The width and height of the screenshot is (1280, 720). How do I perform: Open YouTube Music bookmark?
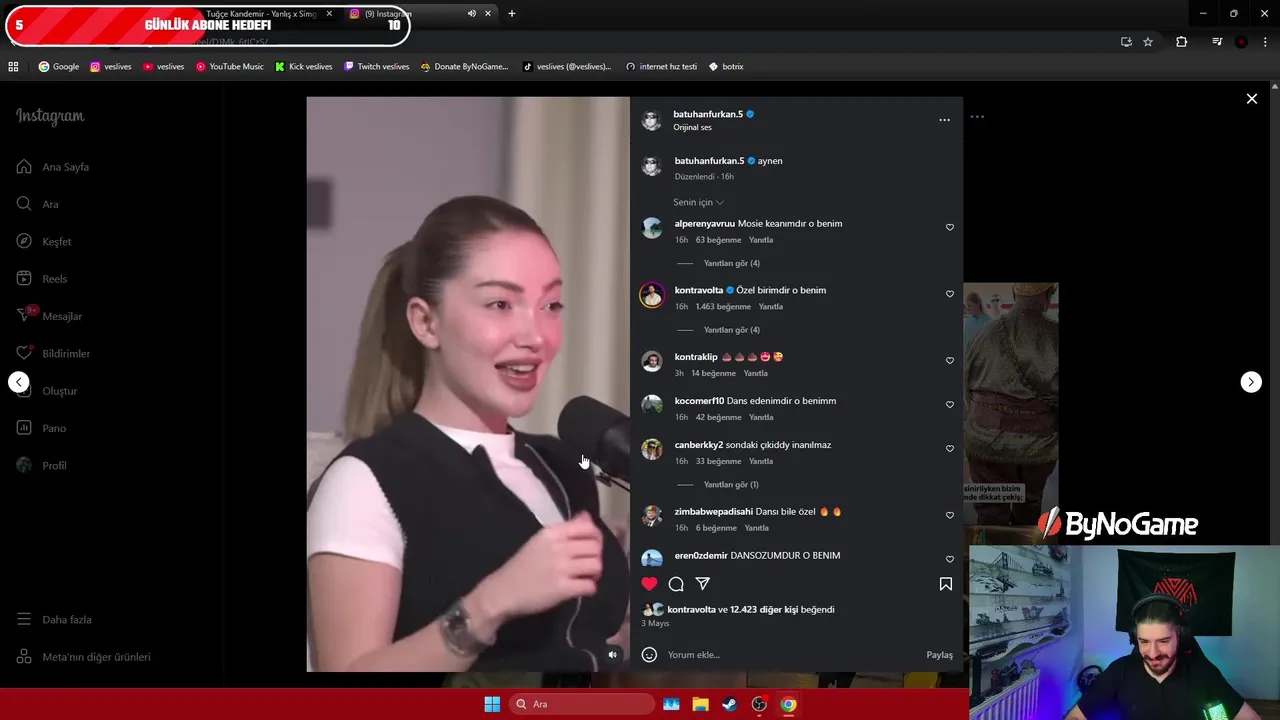tap(229, 67)
